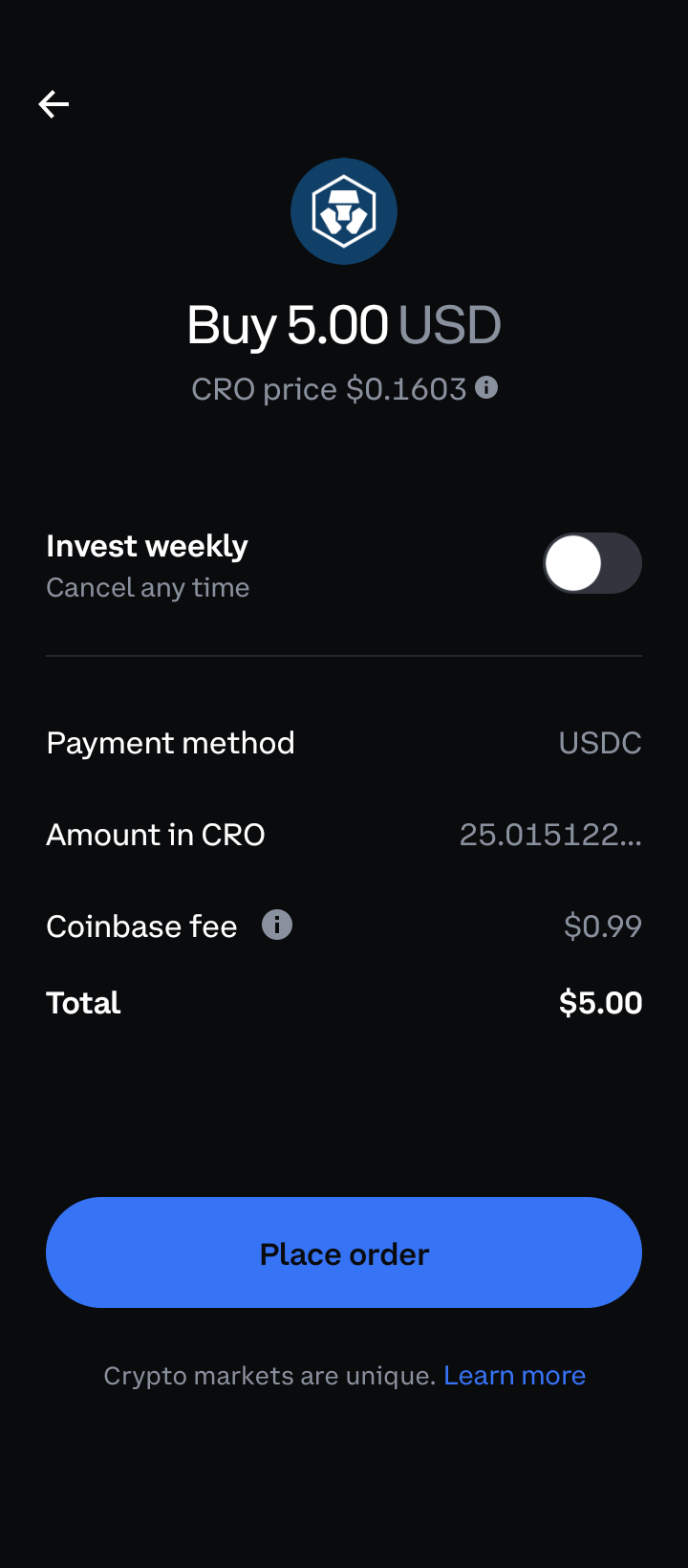
Task: Tap the Cancel any time subtitle
Action: (x=148, y=587)
